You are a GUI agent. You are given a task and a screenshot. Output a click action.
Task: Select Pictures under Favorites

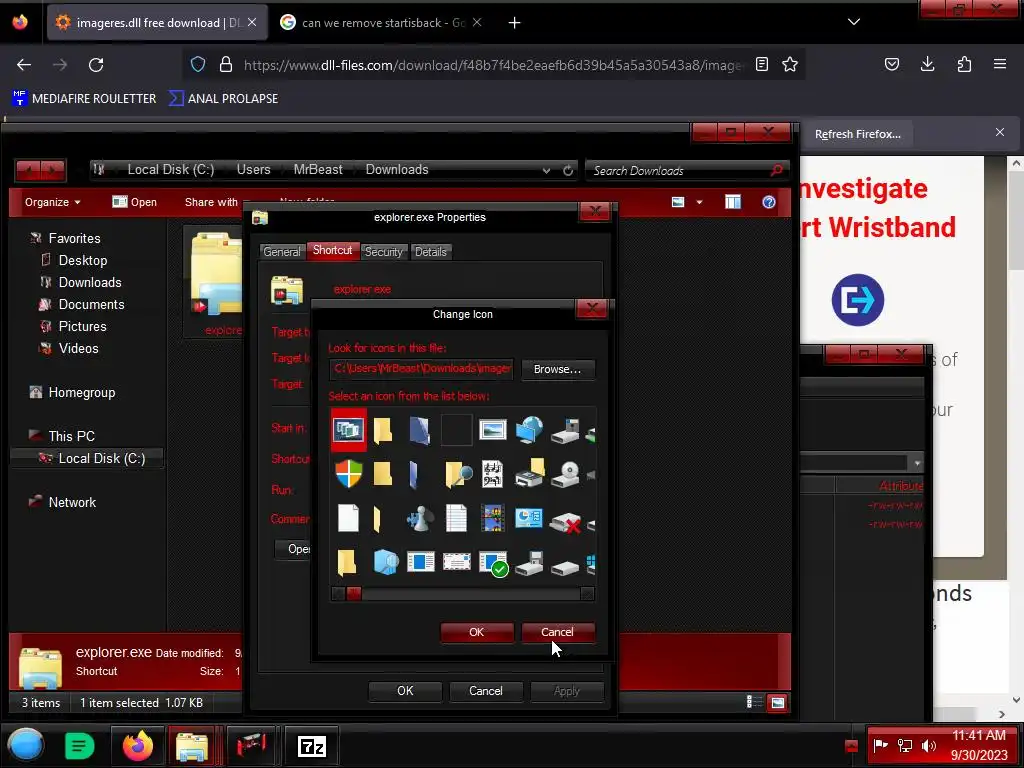coord(82,326)
